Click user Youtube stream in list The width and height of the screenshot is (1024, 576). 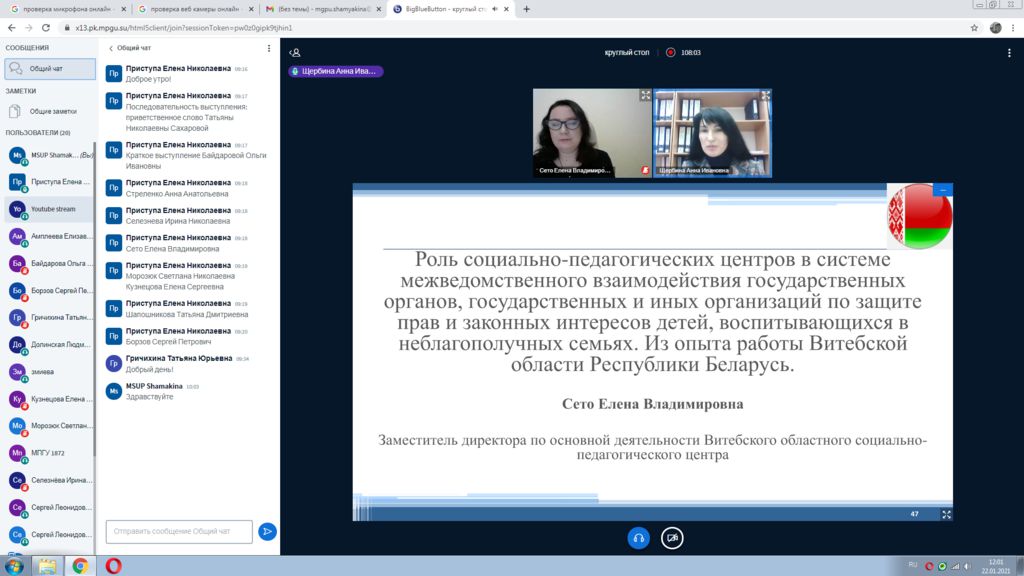(x=50, y=209)
